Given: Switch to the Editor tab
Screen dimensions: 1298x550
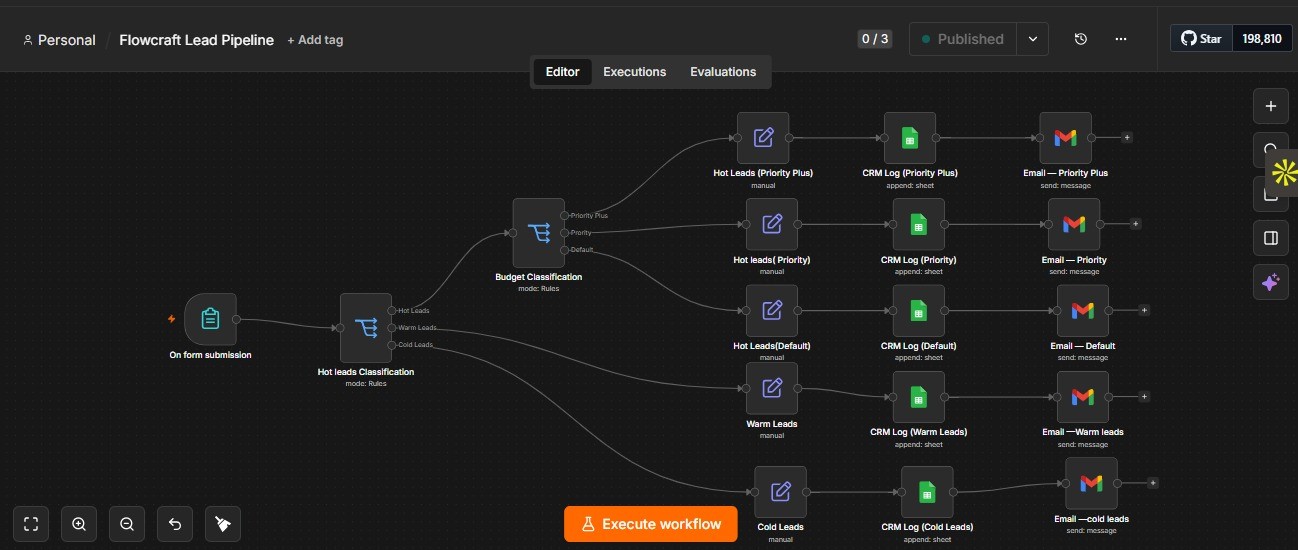Looking at the screenshot, I should tap(562, 72).
